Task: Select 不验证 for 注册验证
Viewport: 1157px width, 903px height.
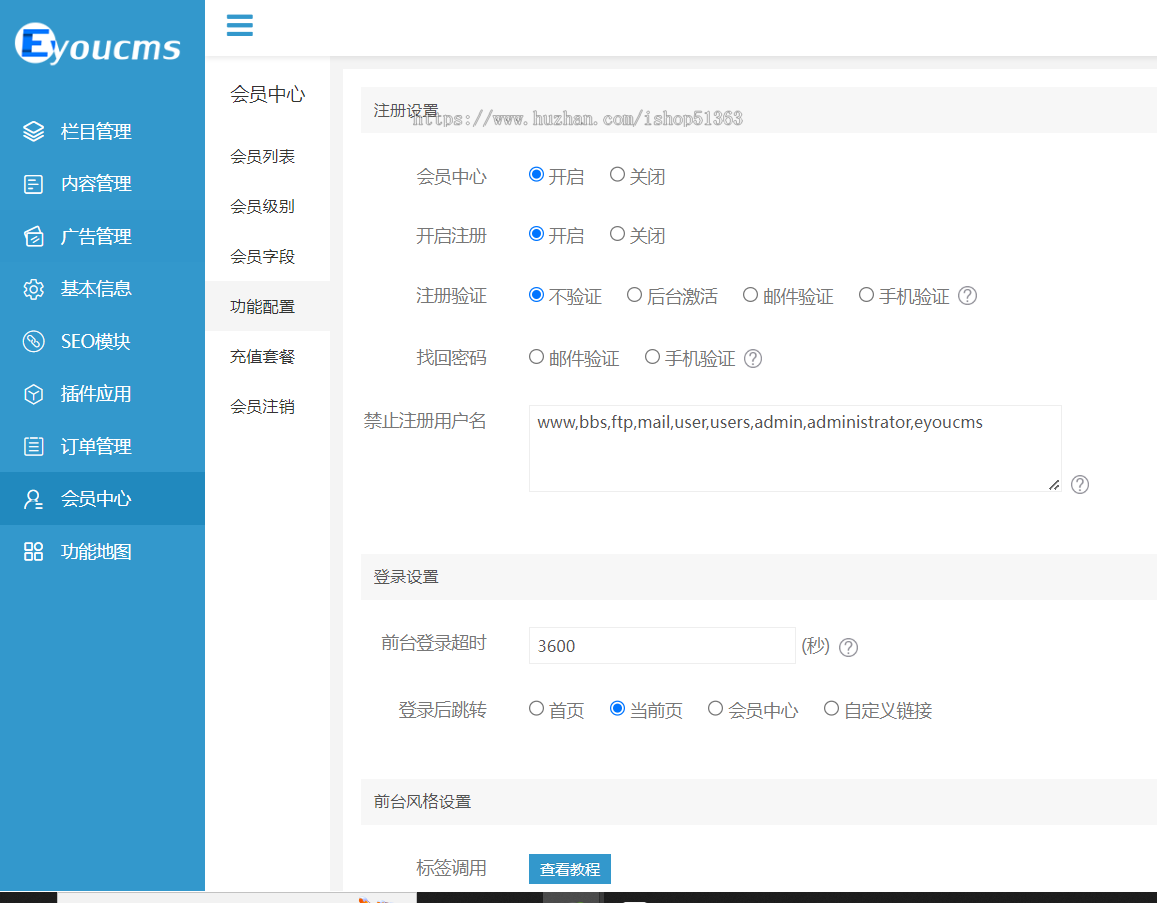Action: point(536,295)
